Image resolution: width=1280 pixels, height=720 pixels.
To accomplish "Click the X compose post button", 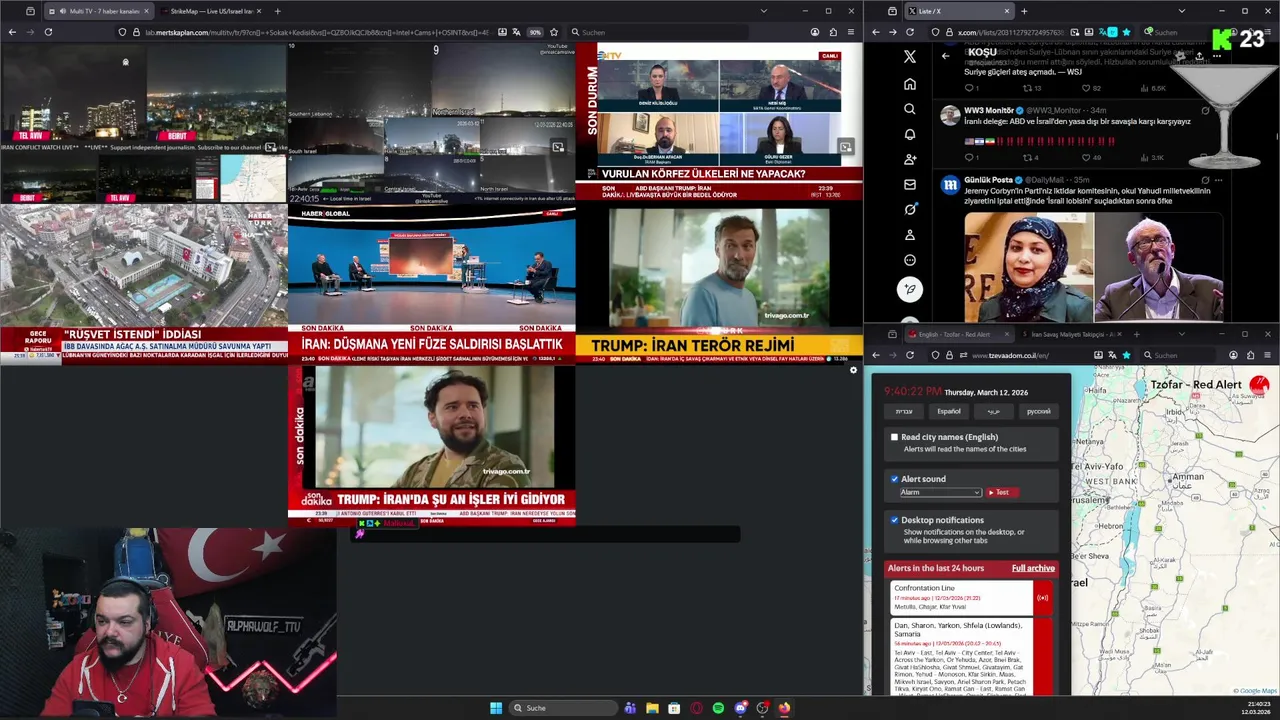I will (x=909, y=290).
